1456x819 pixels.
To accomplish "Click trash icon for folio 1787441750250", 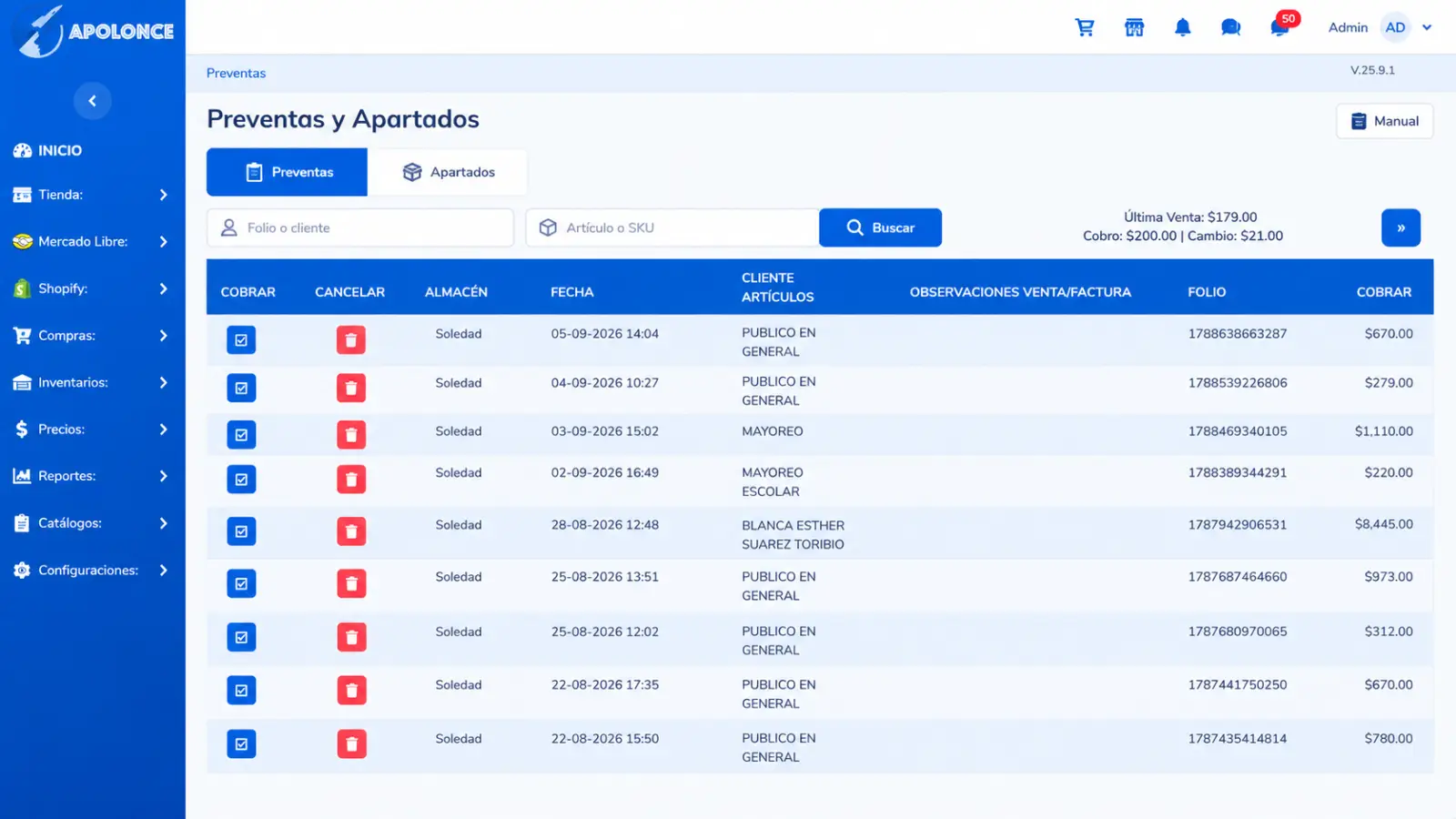I will pos(351,691).
